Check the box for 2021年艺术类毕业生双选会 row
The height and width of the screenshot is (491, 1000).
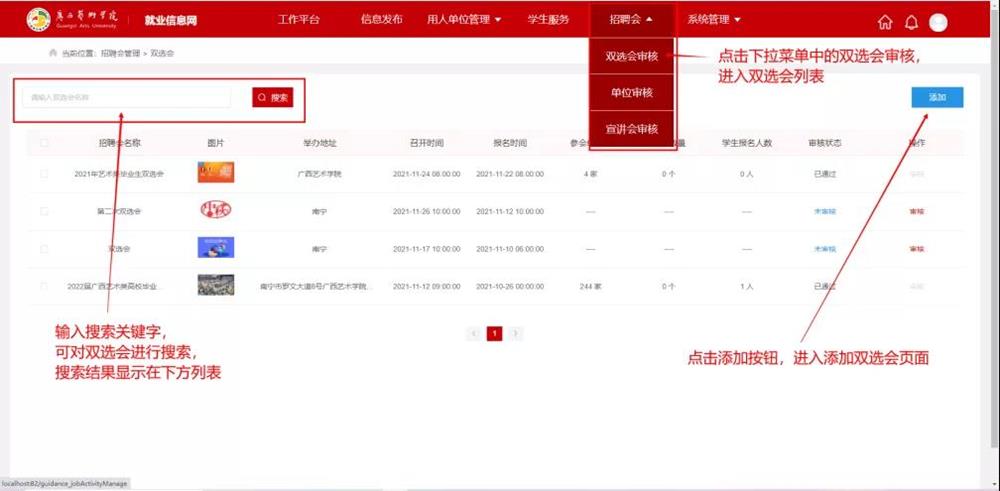(44, 174)
